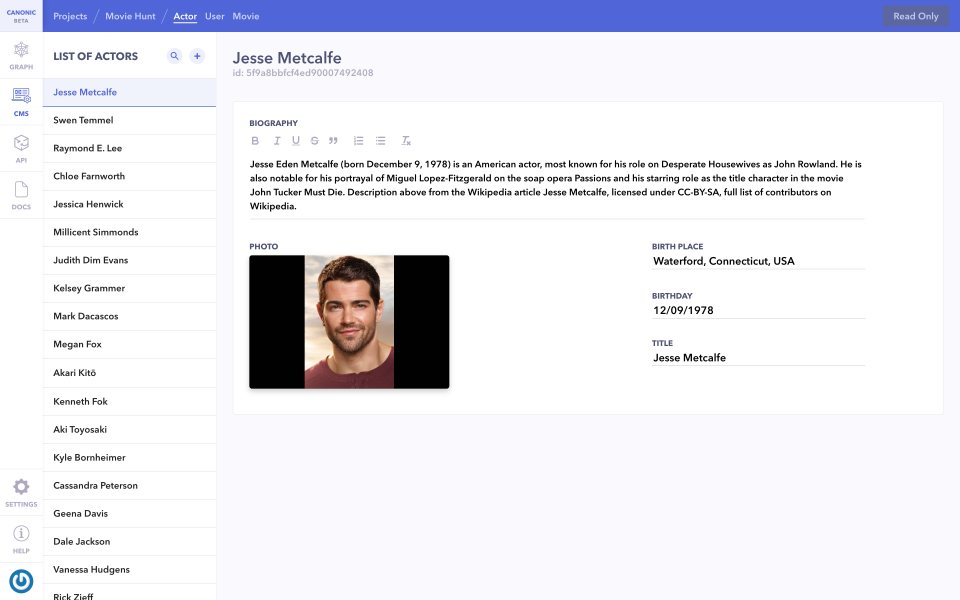This screenshot has height=600, width=960.
Task: Add a new actor with plus icon
Action: (x=197, y=56)
